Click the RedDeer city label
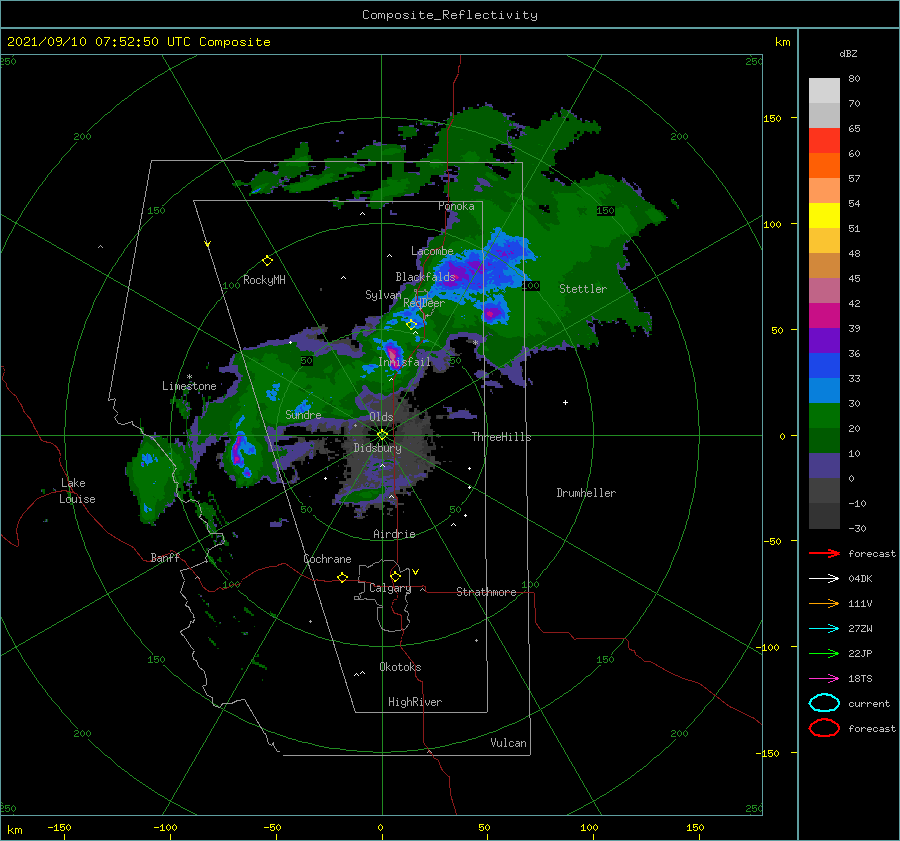This screenshot has width=900, height=841. (x=424, y=303)
